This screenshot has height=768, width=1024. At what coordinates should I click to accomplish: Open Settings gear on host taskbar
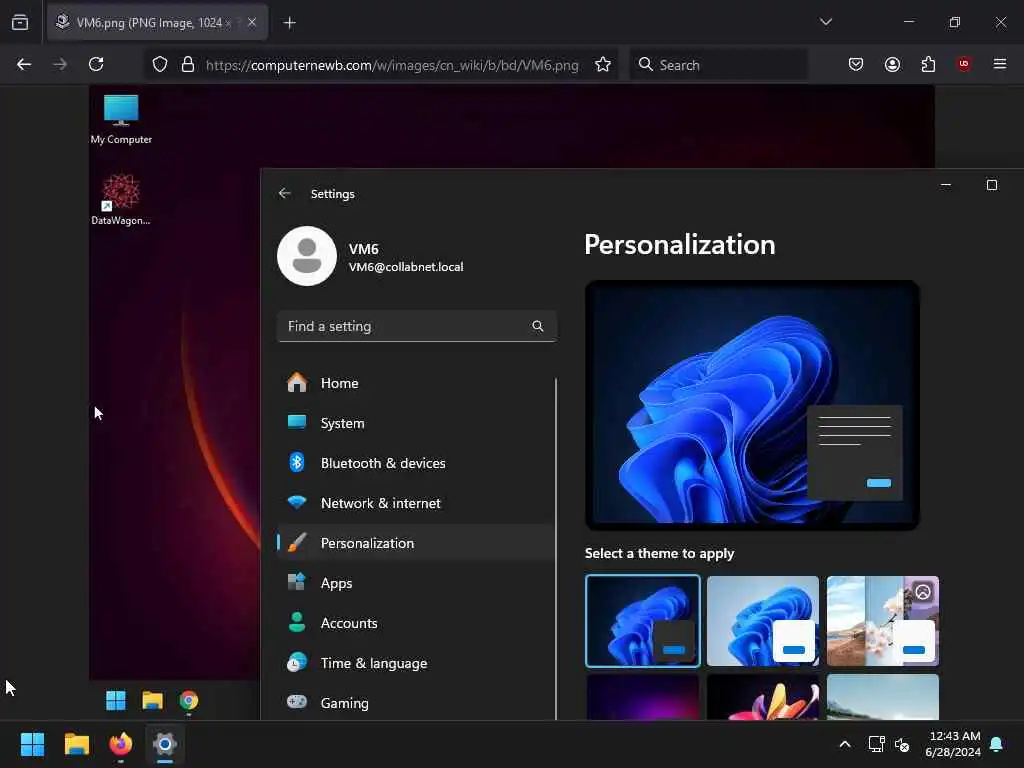[x=165, y=744]
